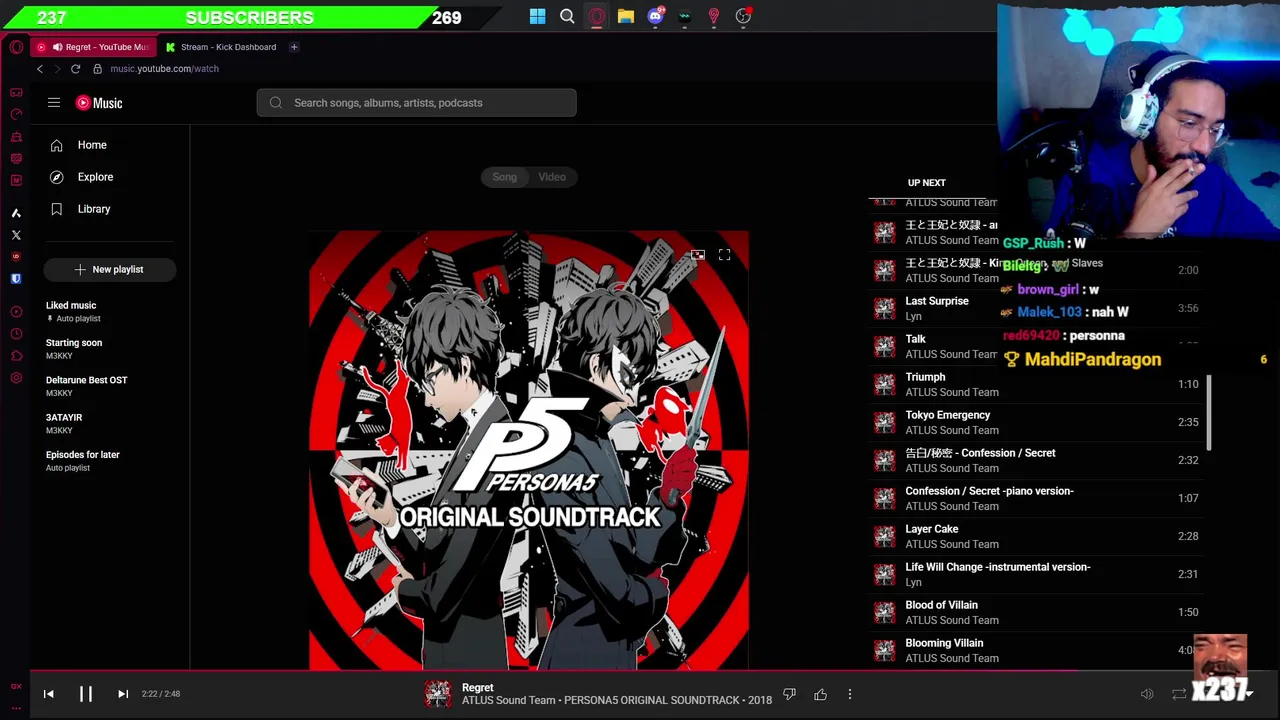The width and height of the screenshot is (1280, 720).
Task: Enter fullscreen on the album art player
Action: (724, 255)
